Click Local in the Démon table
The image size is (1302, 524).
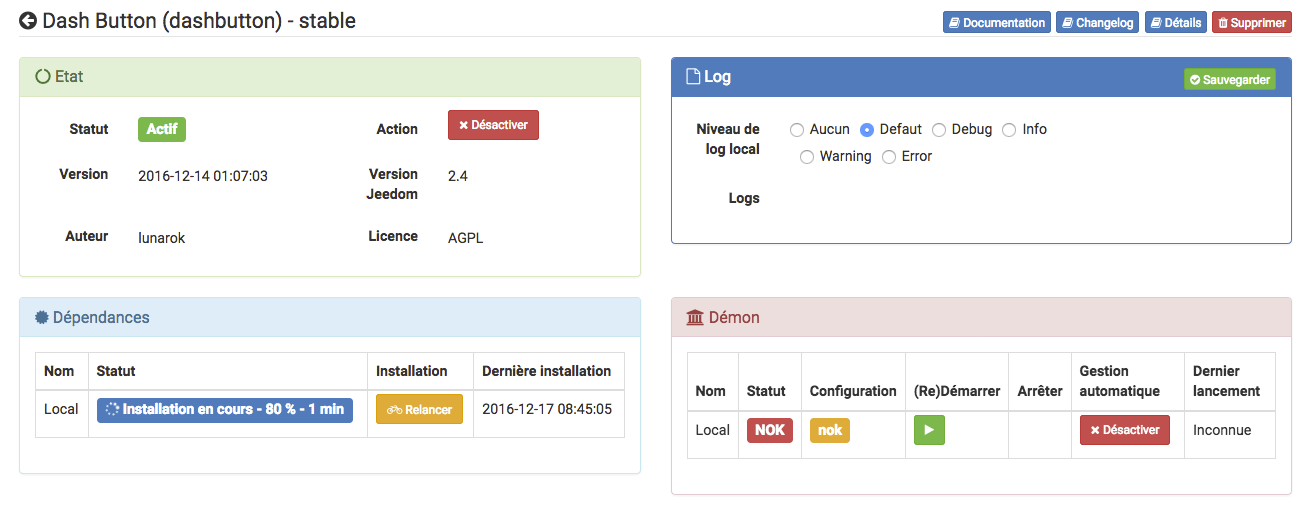click(712, 430)
